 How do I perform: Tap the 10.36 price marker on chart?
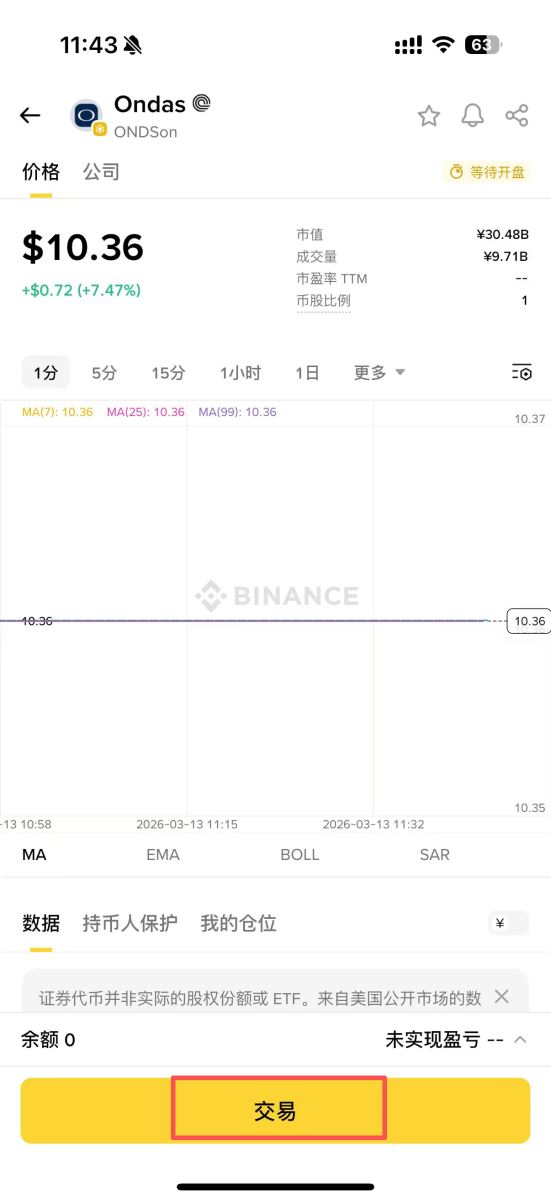point(529,621)
